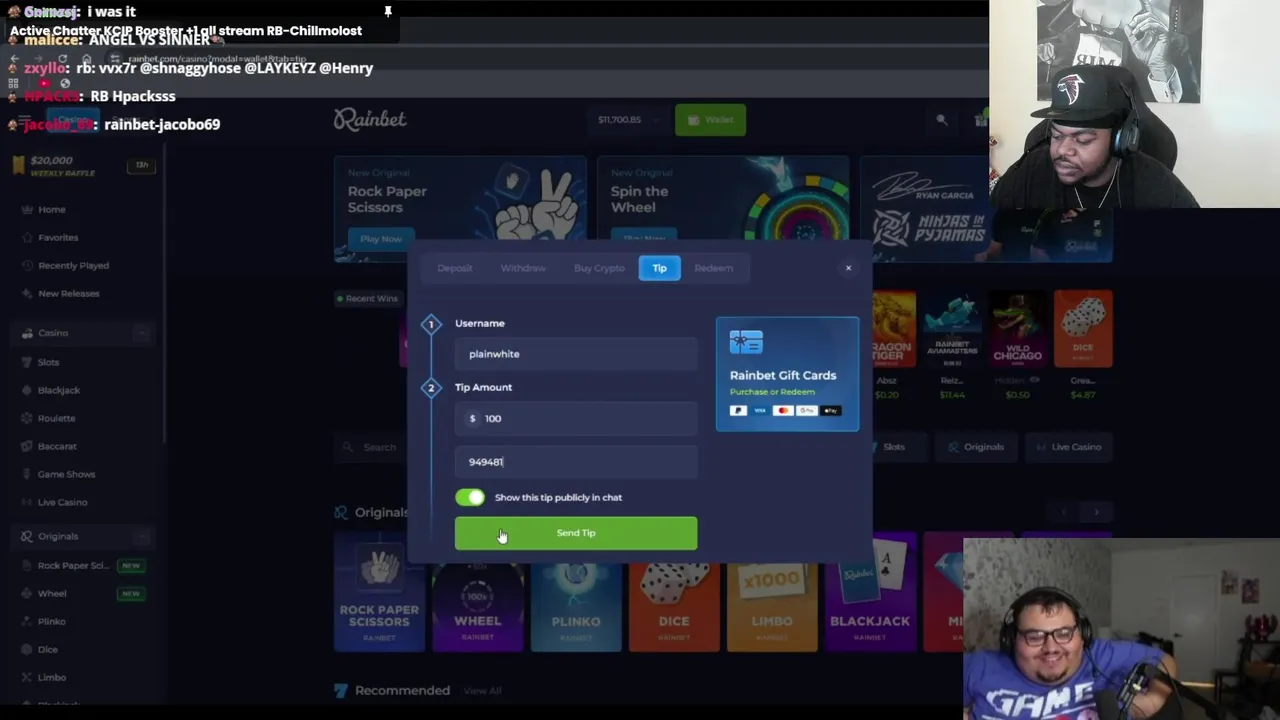1280x720 pixels.
Task: Click the search magnifier icon in header
Action: click(x=941, y=120)
